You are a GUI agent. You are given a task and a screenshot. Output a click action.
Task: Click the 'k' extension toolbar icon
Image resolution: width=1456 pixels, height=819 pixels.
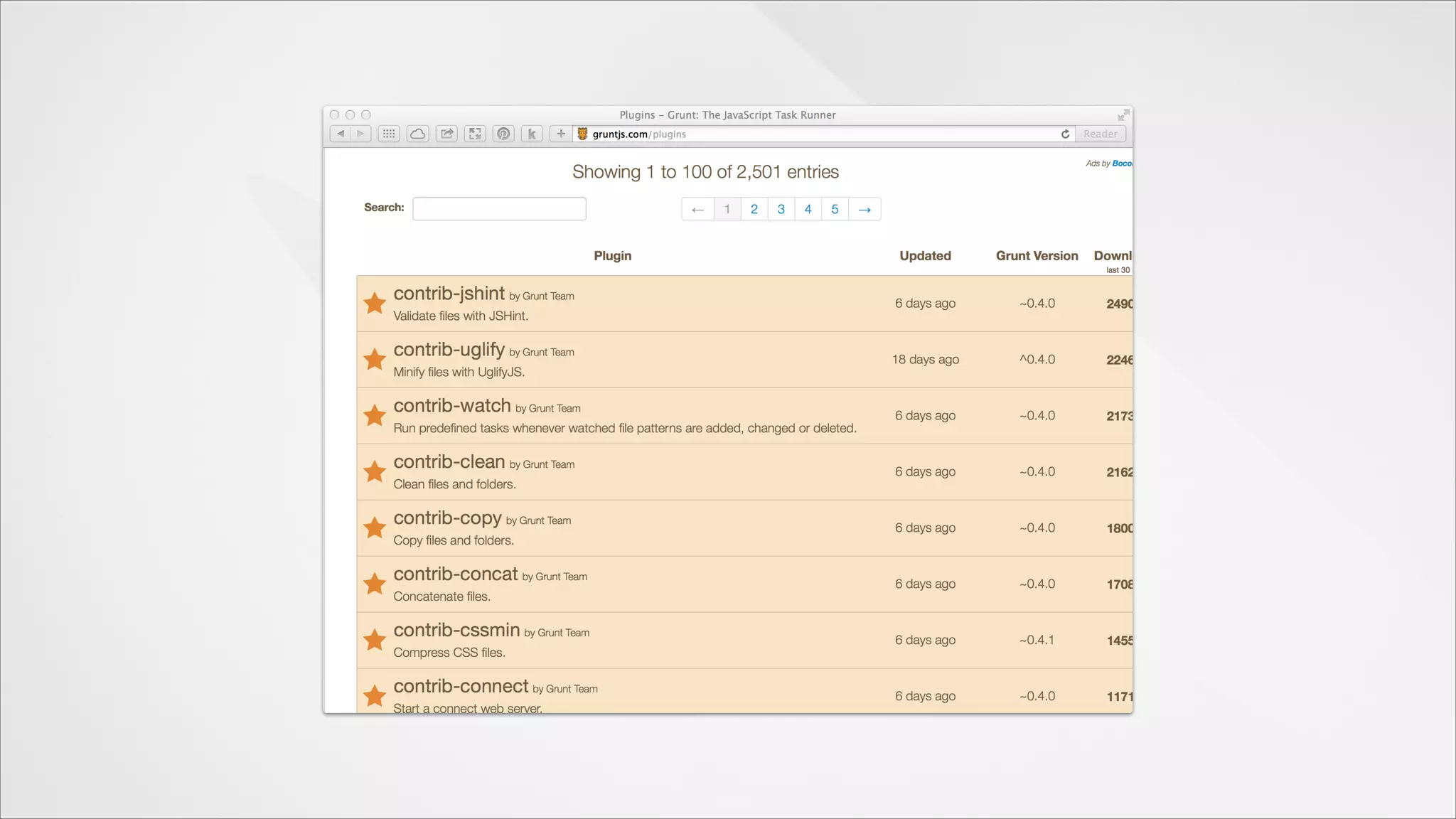[532, 134]
